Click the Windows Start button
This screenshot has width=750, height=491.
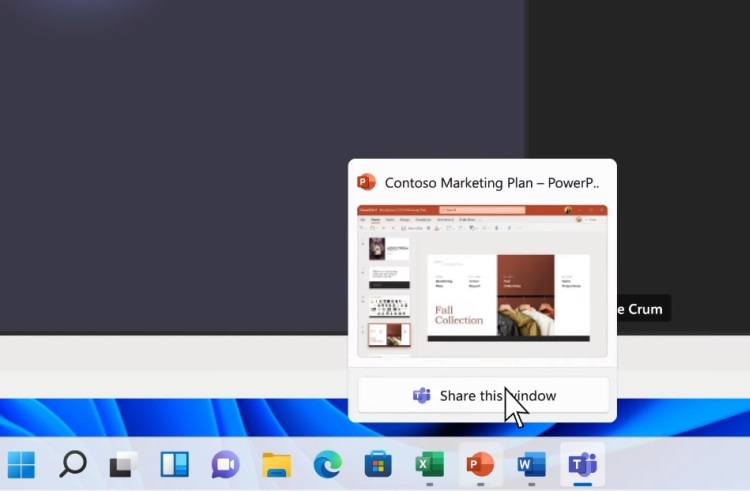(x=21, y=465)
